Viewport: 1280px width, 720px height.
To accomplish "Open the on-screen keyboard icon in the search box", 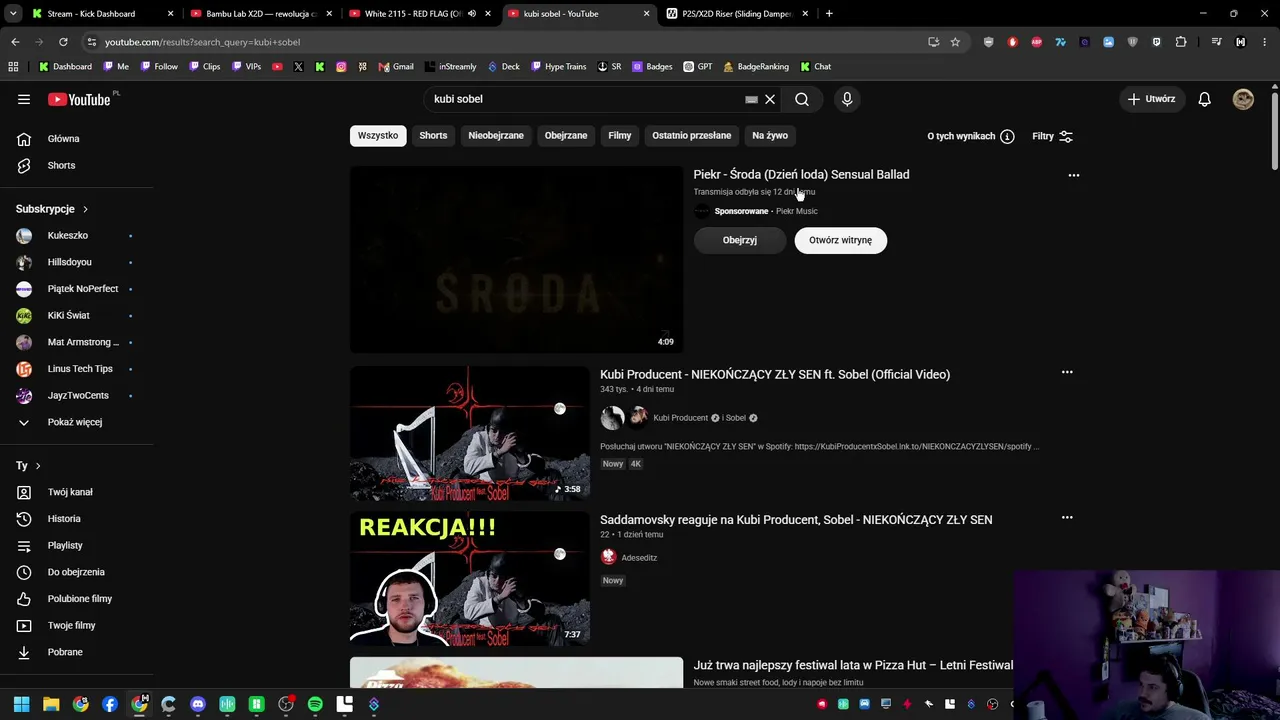I will coord(751,99).
